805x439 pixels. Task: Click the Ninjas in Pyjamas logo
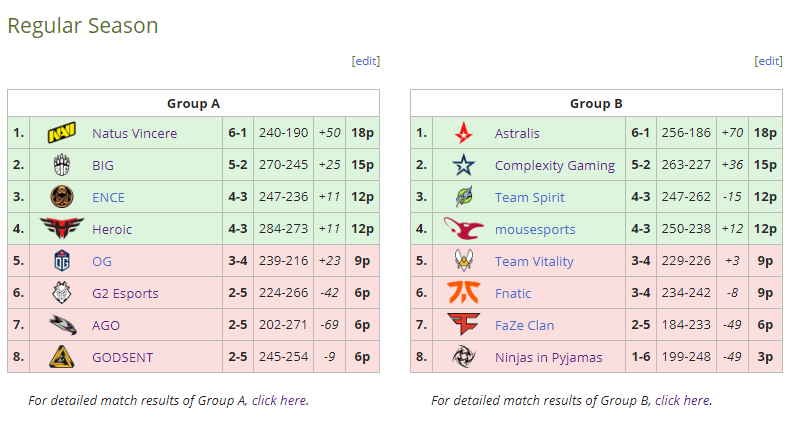464,357
